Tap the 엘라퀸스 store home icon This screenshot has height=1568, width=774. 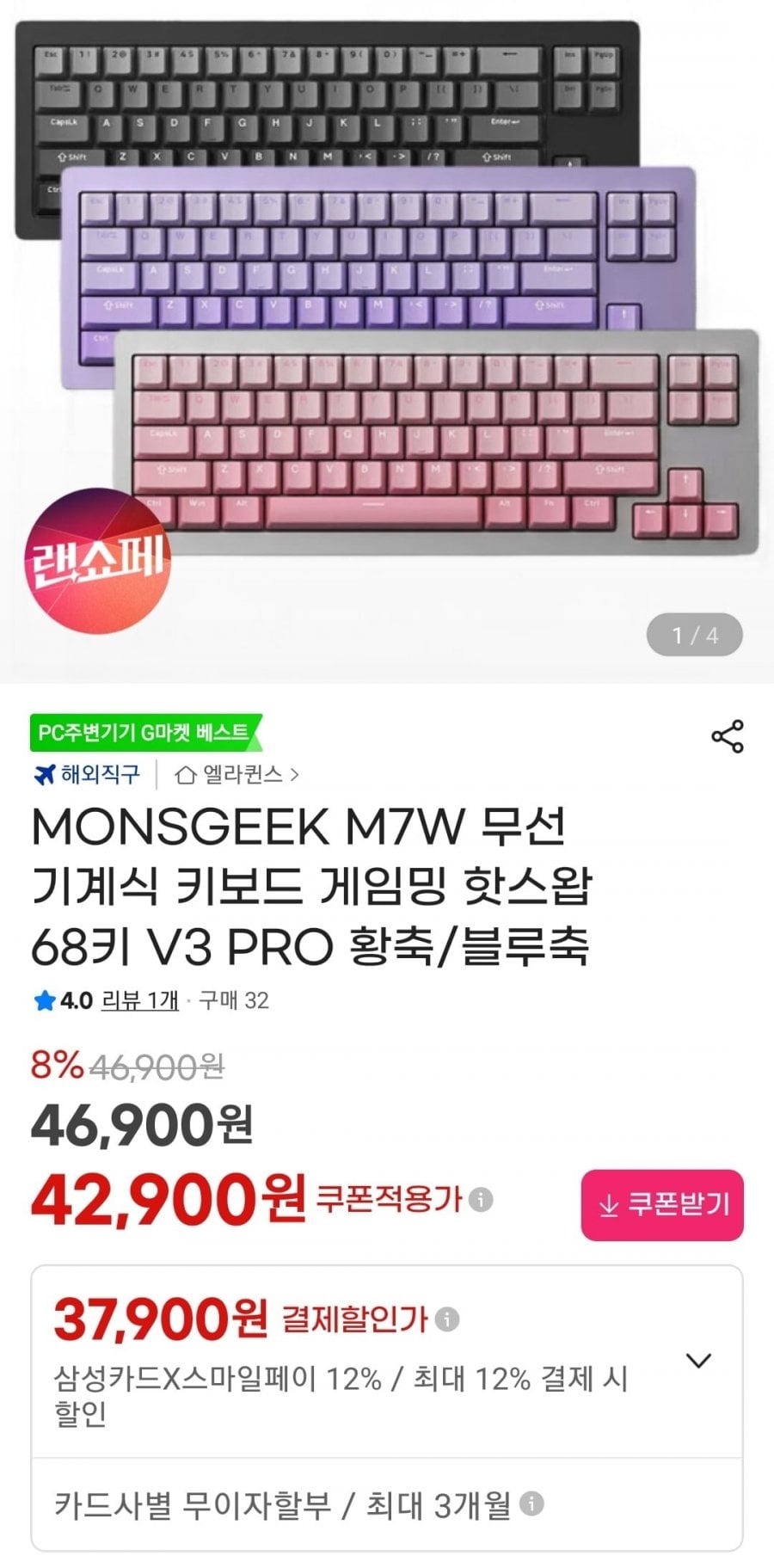pos(185,775)
